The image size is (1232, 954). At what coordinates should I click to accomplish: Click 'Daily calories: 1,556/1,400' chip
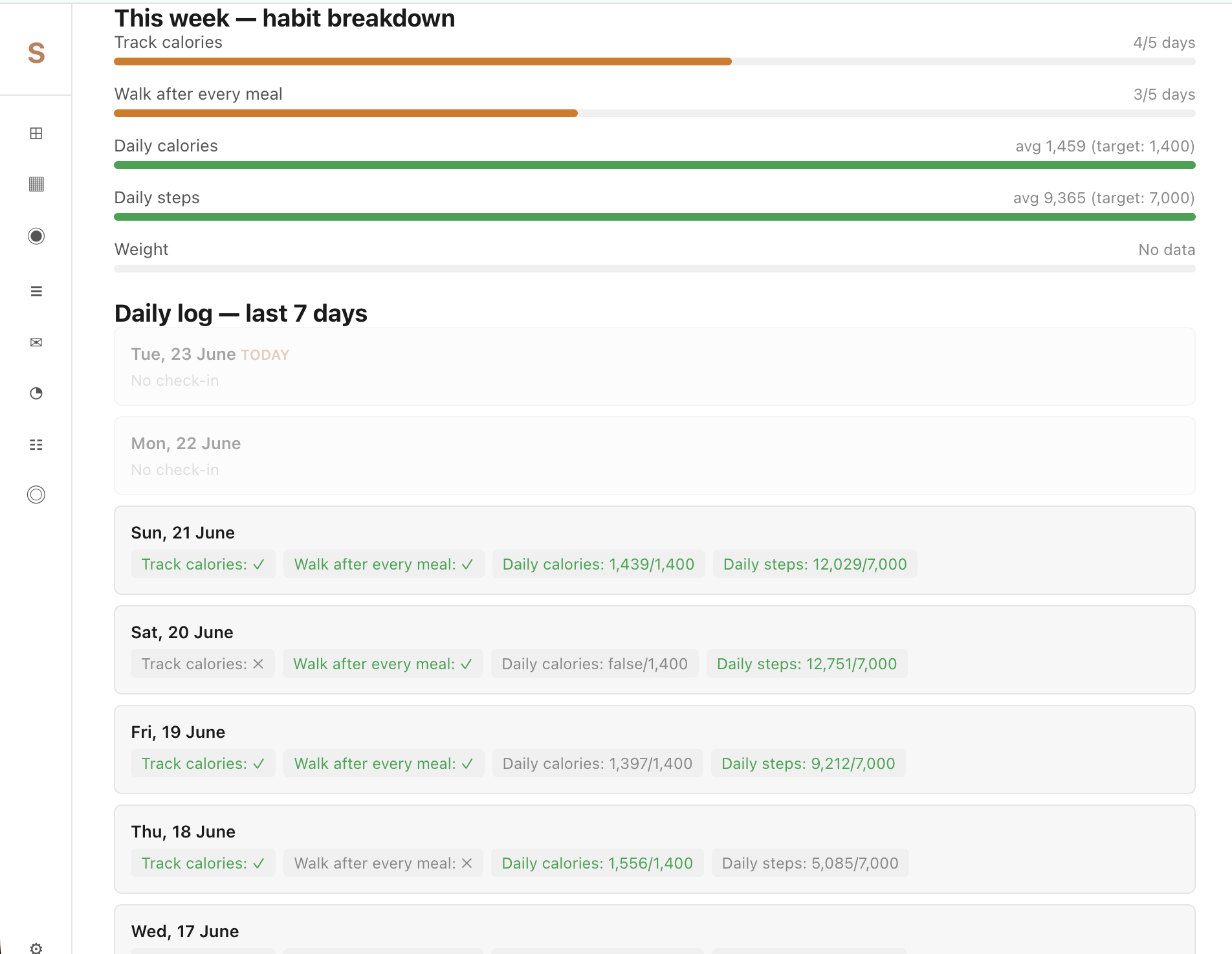(597, 863)
